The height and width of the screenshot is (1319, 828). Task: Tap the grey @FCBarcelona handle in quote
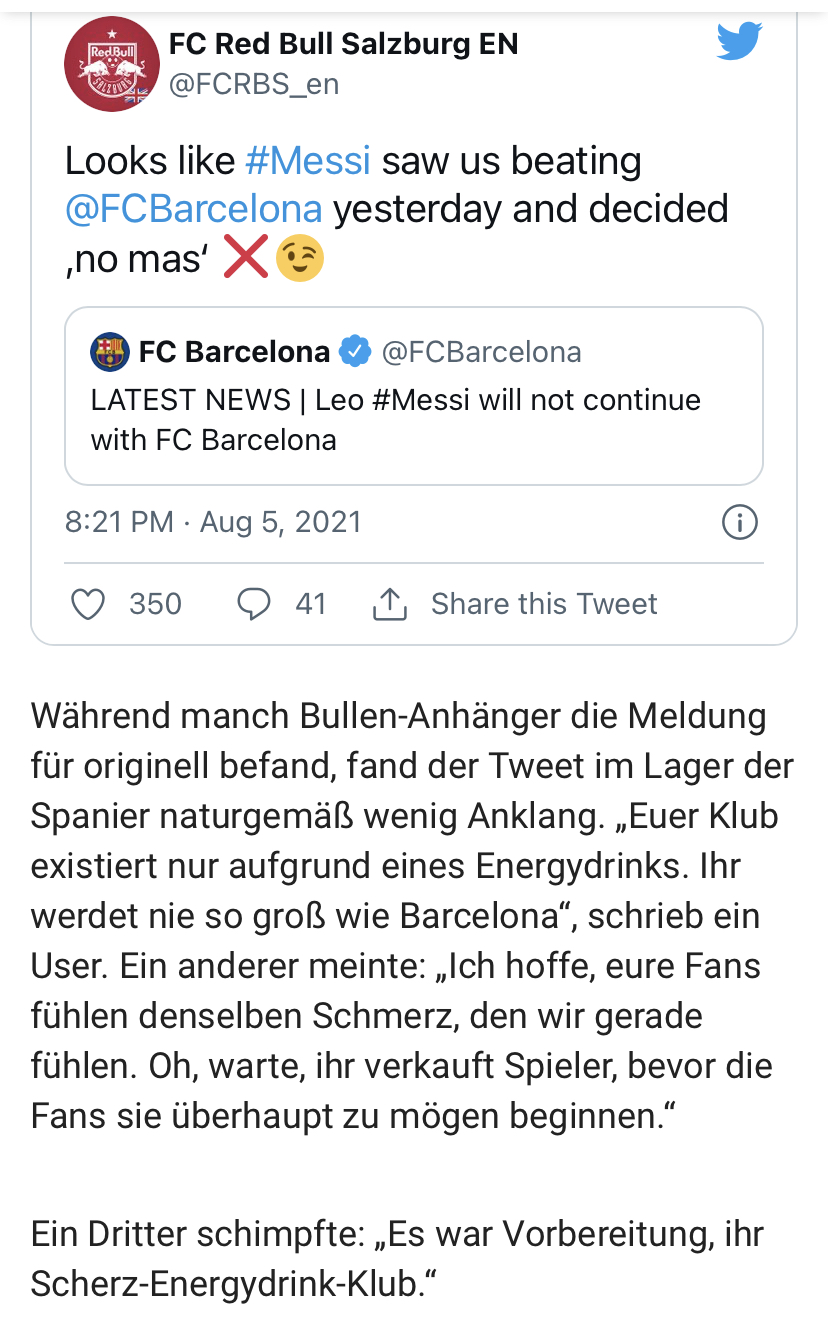point(481,352)
